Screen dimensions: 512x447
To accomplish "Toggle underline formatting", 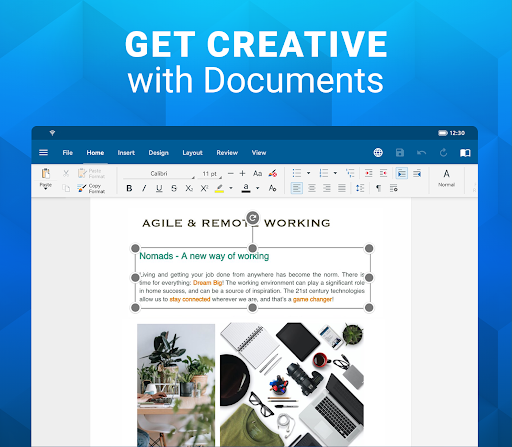I will click(x=159, y=188).
